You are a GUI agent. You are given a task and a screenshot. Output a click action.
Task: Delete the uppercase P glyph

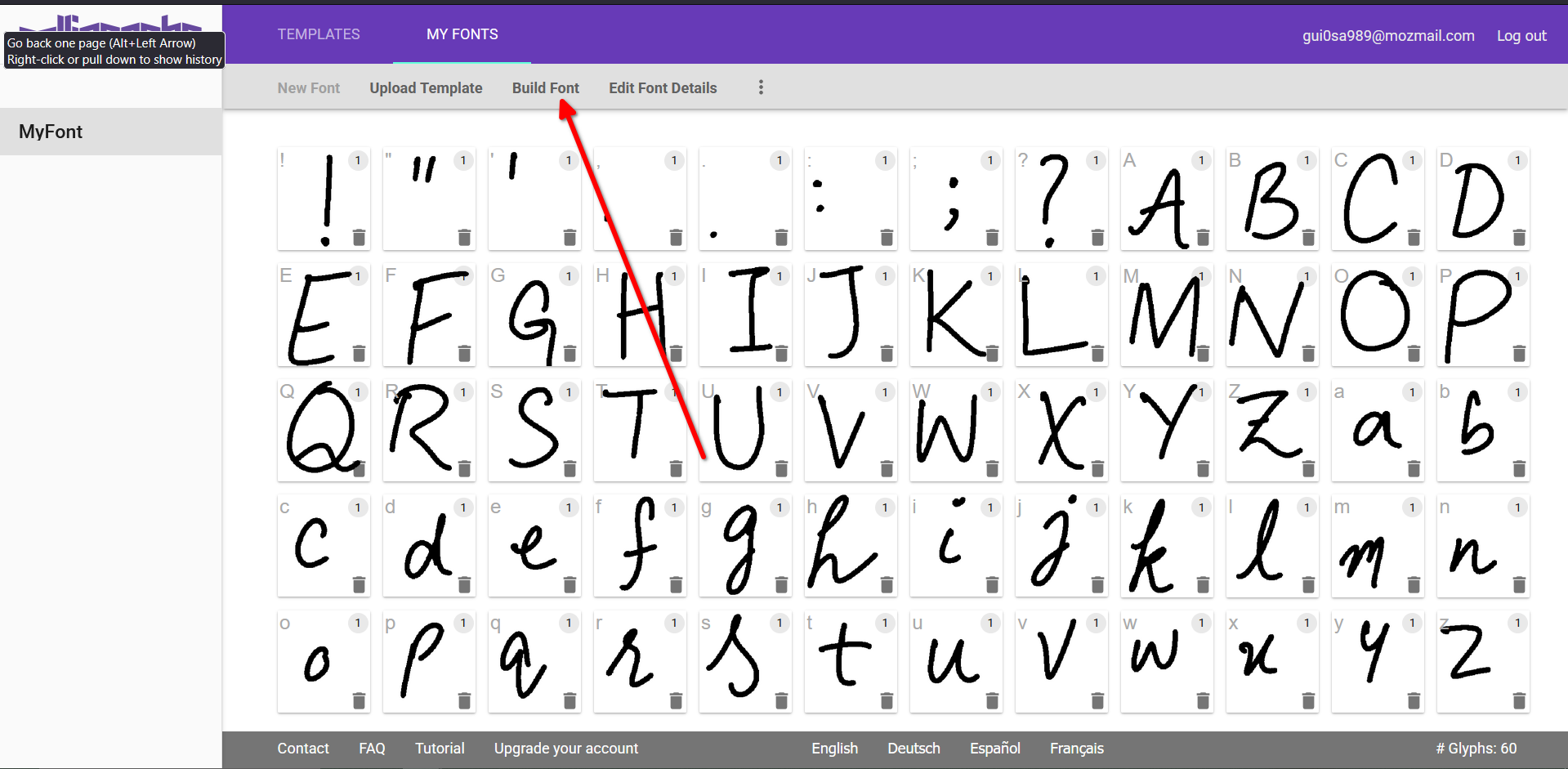click(1519, 354)
